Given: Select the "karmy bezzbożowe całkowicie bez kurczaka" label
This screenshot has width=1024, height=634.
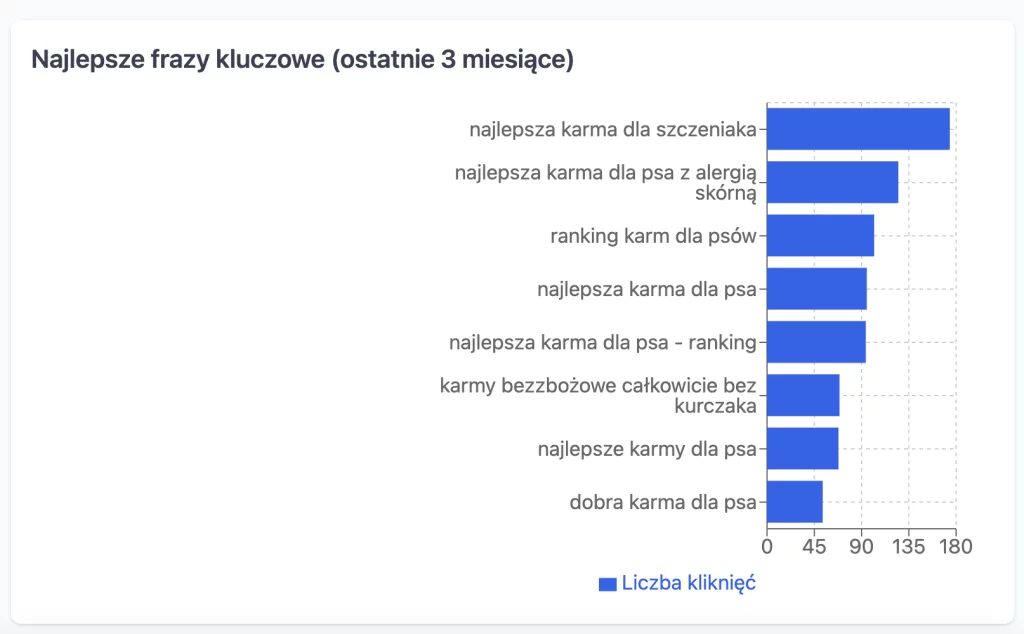Looking at the screenshot, I should [x=598, y=395].
